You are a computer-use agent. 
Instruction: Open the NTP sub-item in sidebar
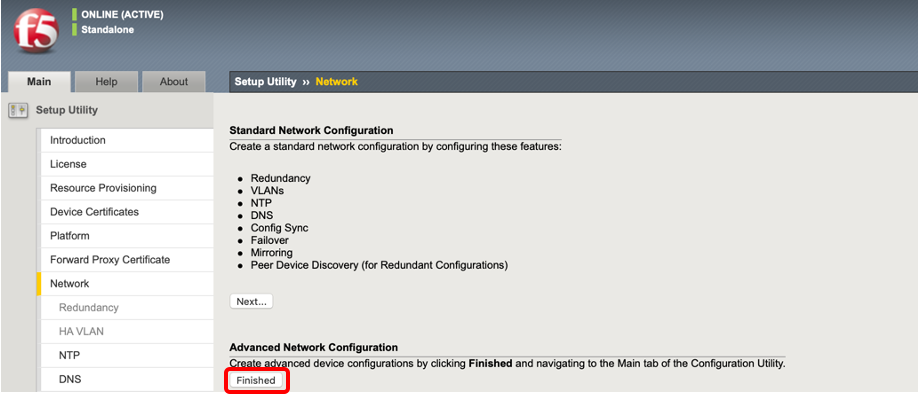pos(127,355)
